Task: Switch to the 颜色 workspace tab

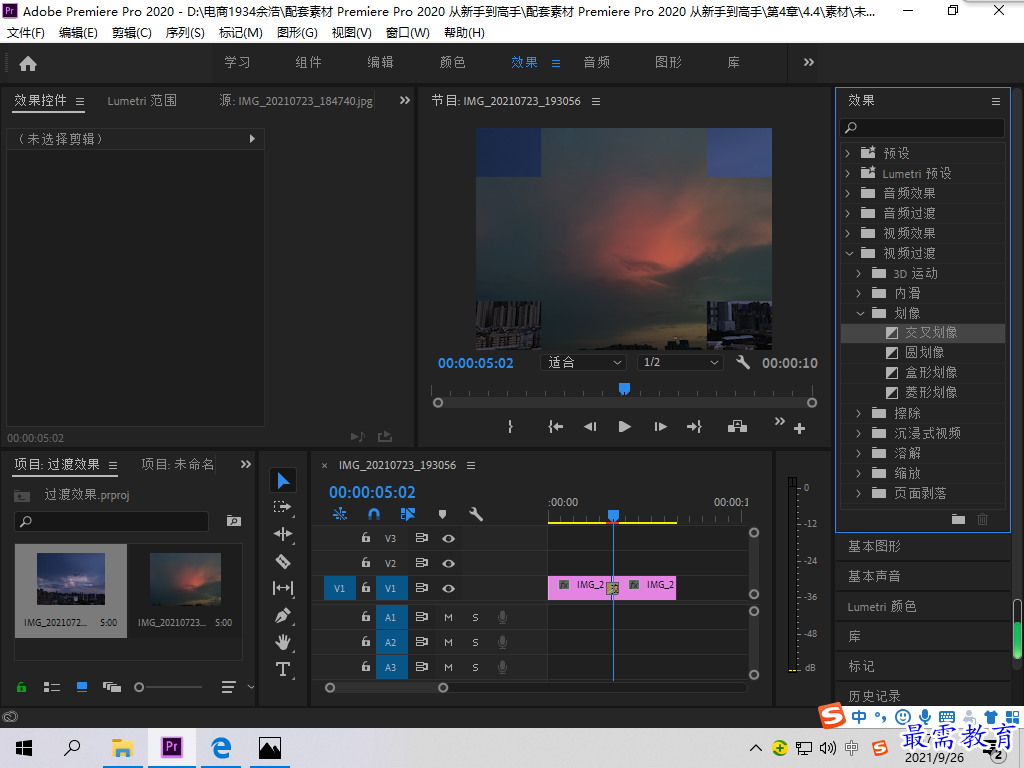Action: tap(453, 63)
